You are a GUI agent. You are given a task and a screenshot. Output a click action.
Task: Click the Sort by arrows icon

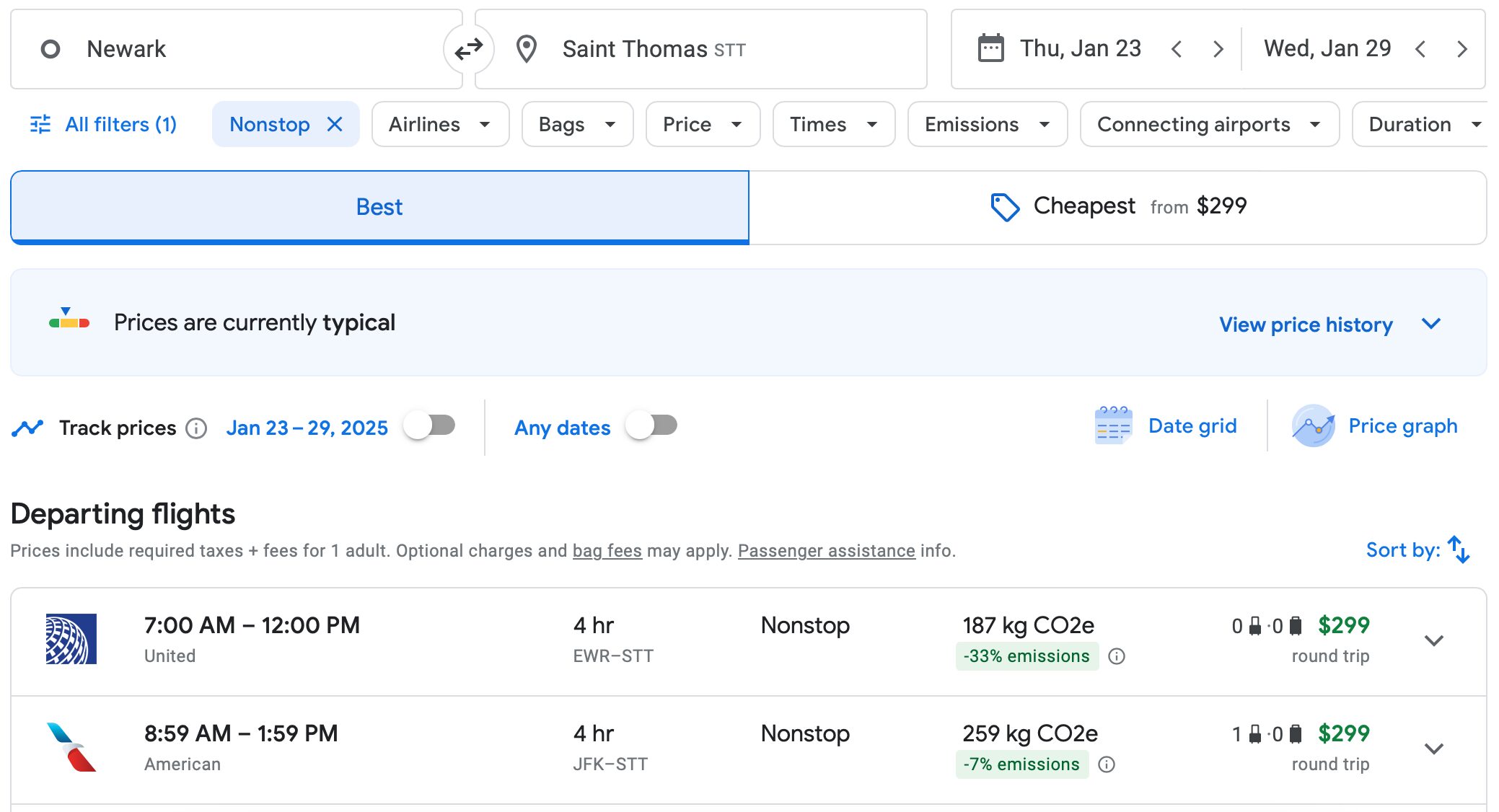[x=1459, y=550]
